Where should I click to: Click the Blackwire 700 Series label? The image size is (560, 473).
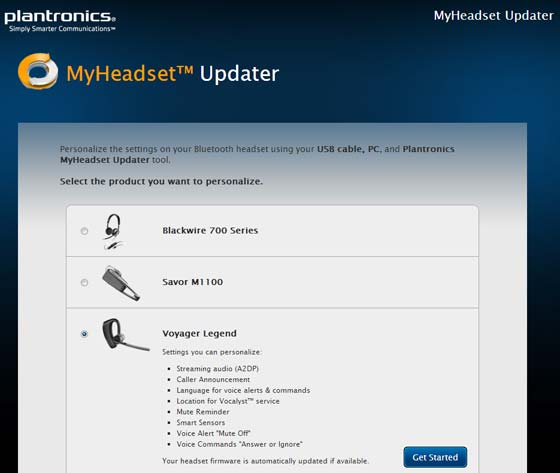tap(210, 230)
